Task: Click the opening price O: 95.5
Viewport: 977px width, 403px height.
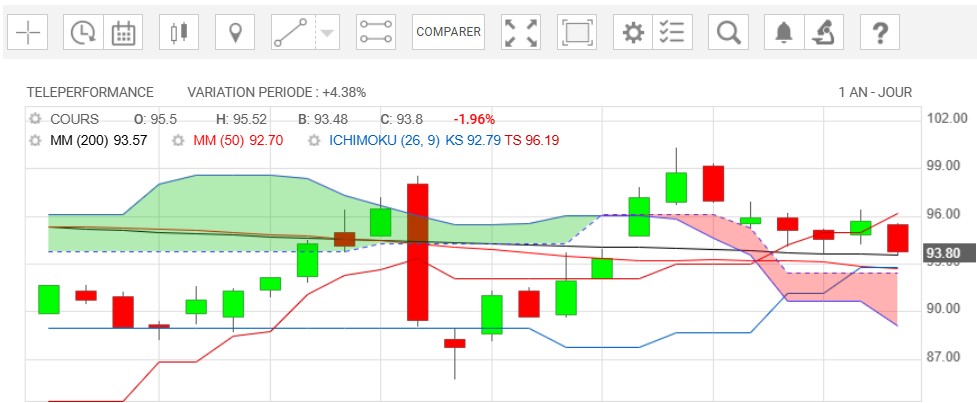Action: click(156, 119)
